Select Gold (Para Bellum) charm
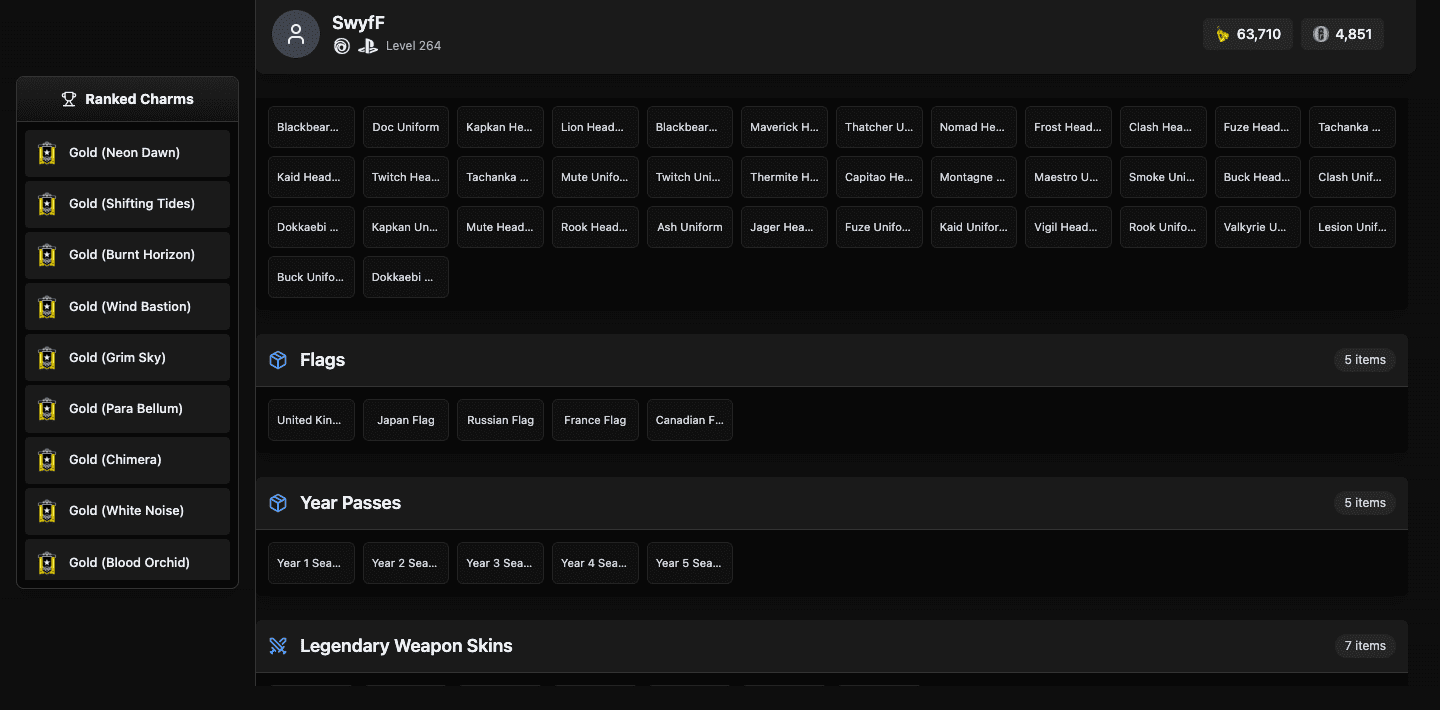1440x710 pixels. click(128, 409)
